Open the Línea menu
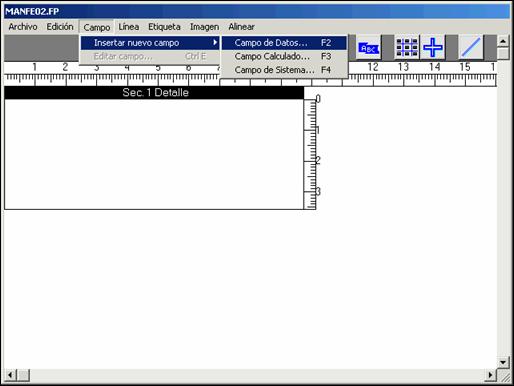Screen dimensions: 514x386 tap(129, 27)
